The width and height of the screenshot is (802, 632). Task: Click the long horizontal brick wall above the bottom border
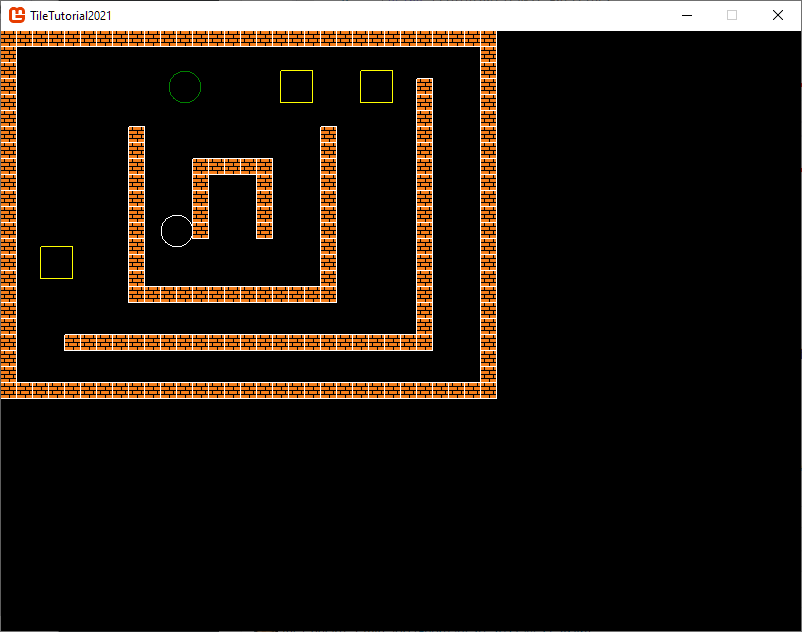pyautogui.click(x=240, y=342)
